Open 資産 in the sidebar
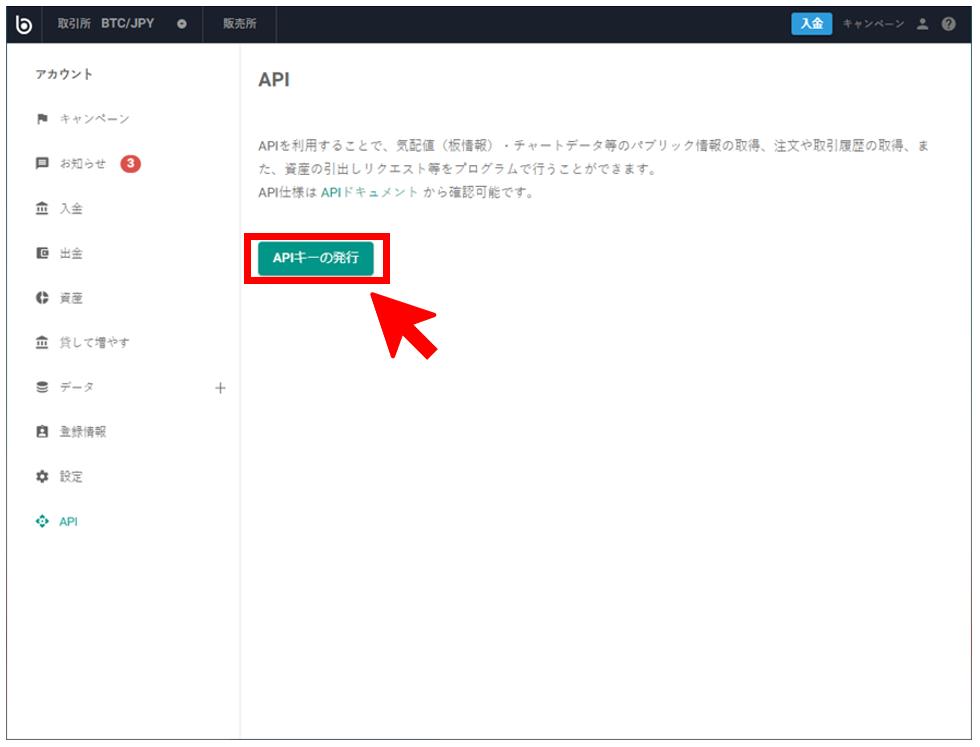 point(71,298)
